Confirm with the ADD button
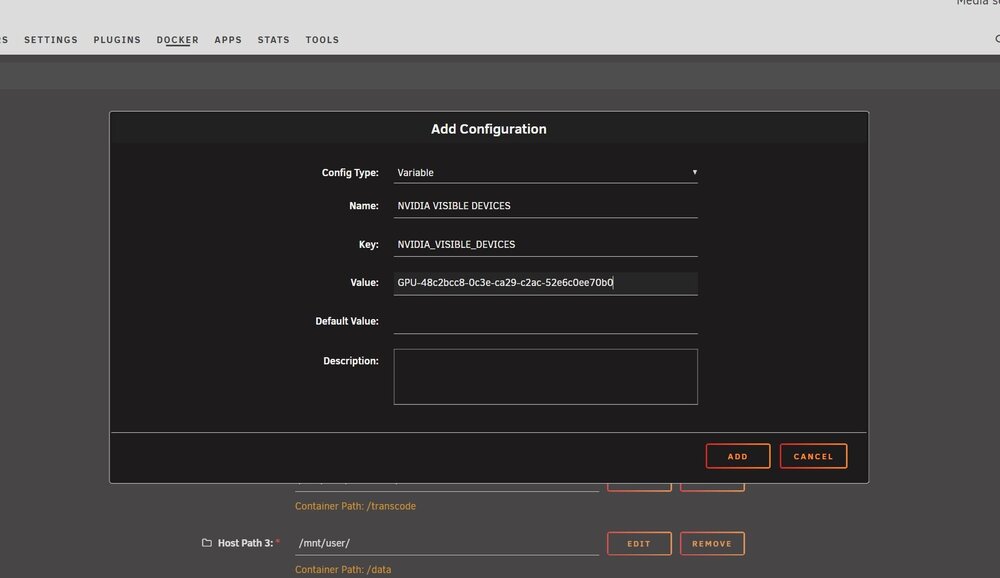Screen dimensions: 1000x578 pyautogui.click(x=738, y=456)
